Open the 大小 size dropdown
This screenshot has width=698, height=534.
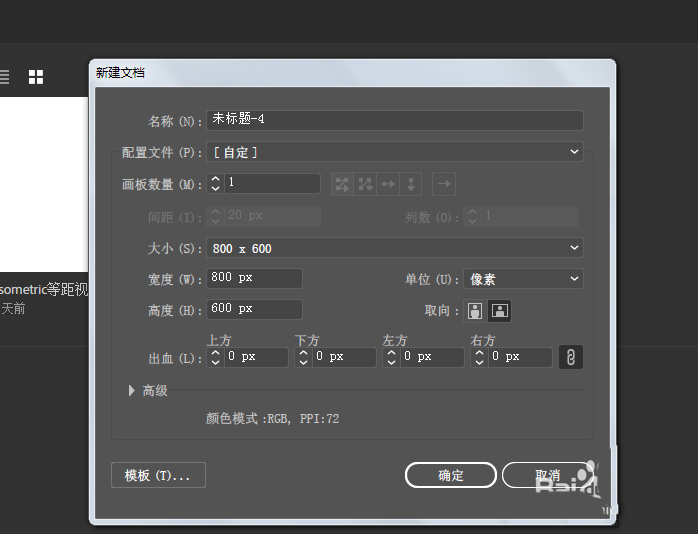tap(395, 248)
